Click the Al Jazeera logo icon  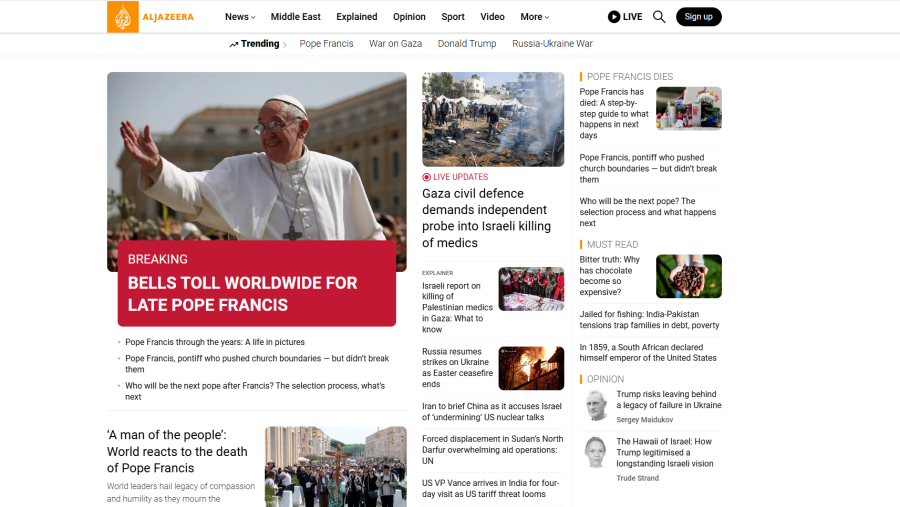click(123, 17)
